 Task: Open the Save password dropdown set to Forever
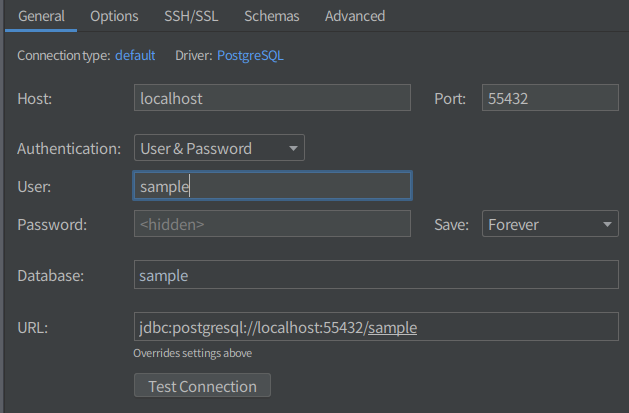point(550,224)
